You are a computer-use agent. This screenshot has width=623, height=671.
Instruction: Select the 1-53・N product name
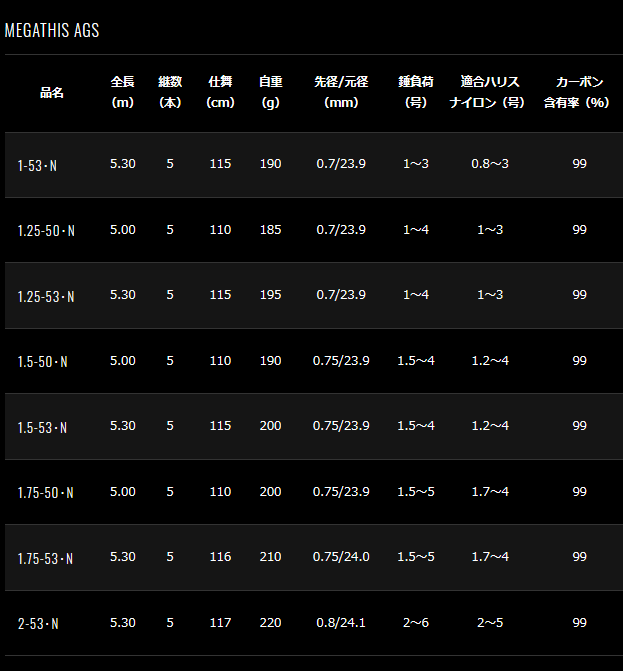click(37, 166)
